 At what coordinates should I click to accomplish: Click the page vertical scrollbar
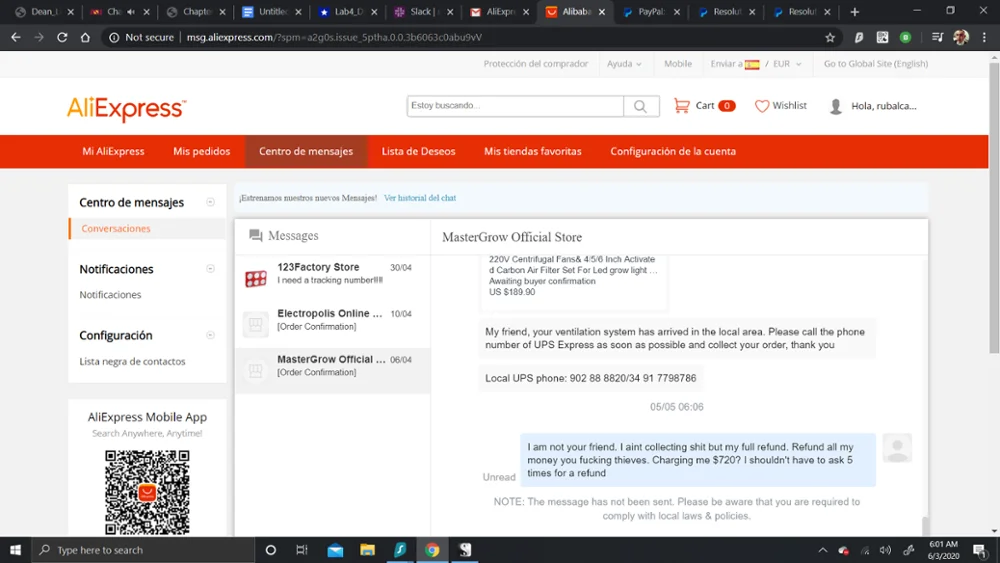[x=994, y=207]
